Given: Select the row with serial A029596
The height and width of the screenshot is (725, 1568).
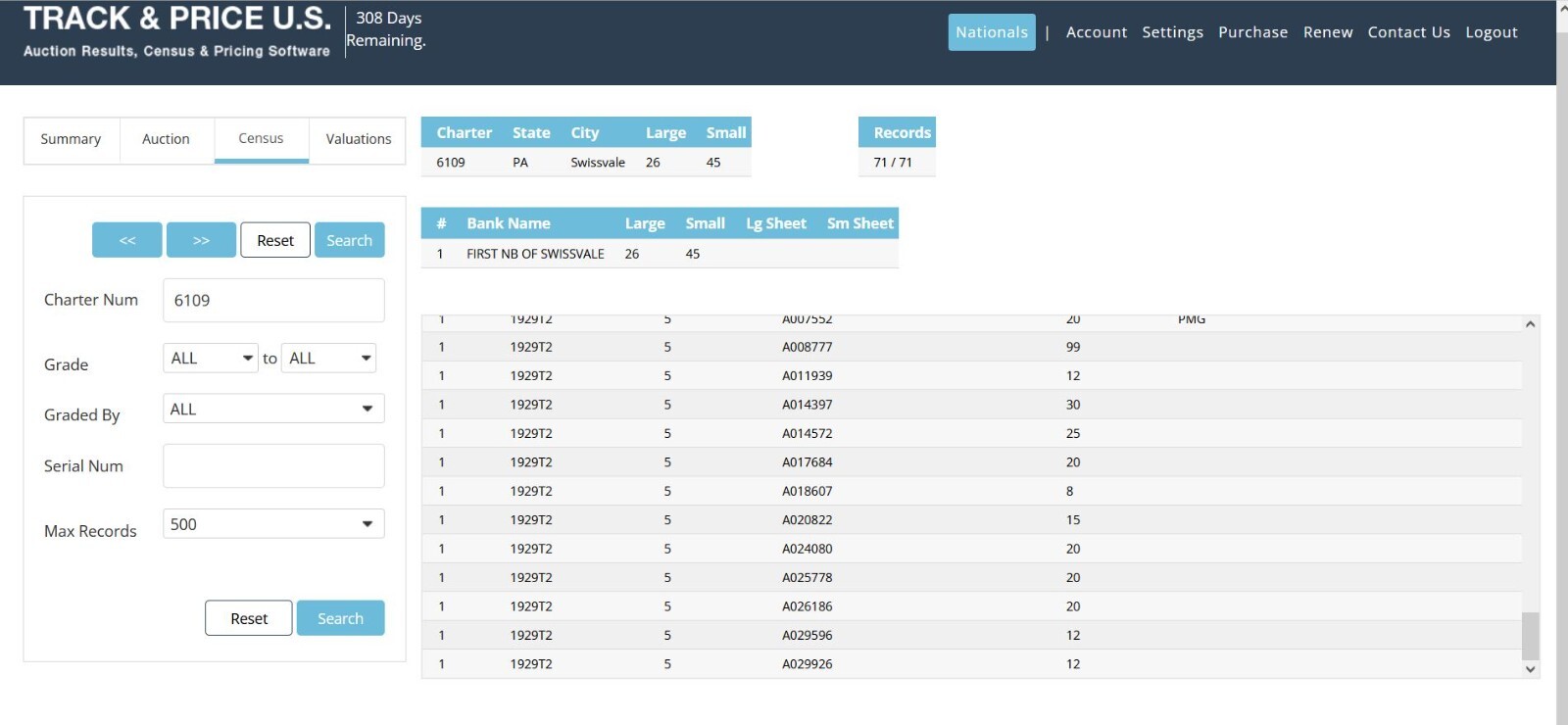Looking at the screenshot, I should click(971, 635).
